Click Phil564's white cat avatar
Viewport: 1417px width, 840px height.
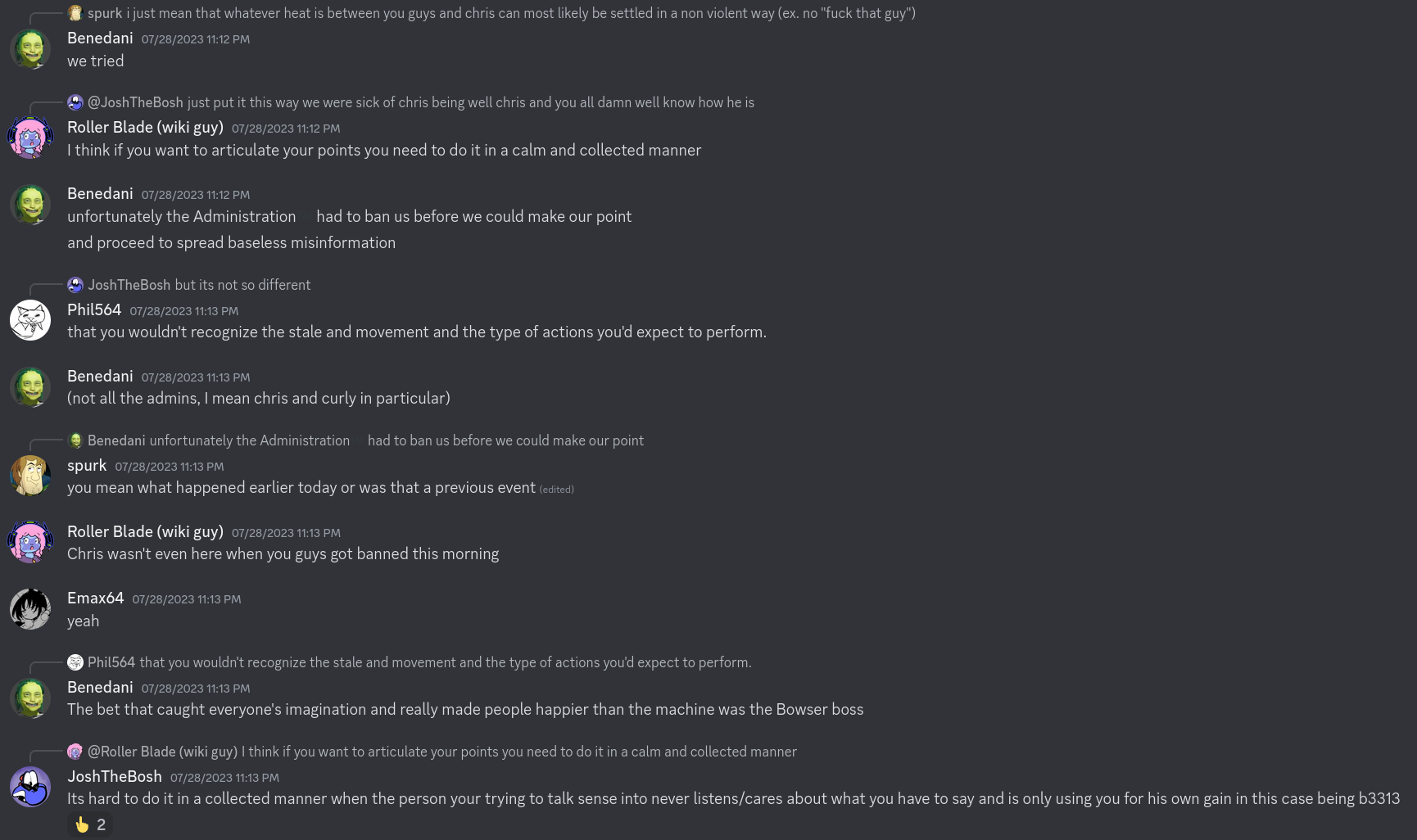(x=30, y=320)
